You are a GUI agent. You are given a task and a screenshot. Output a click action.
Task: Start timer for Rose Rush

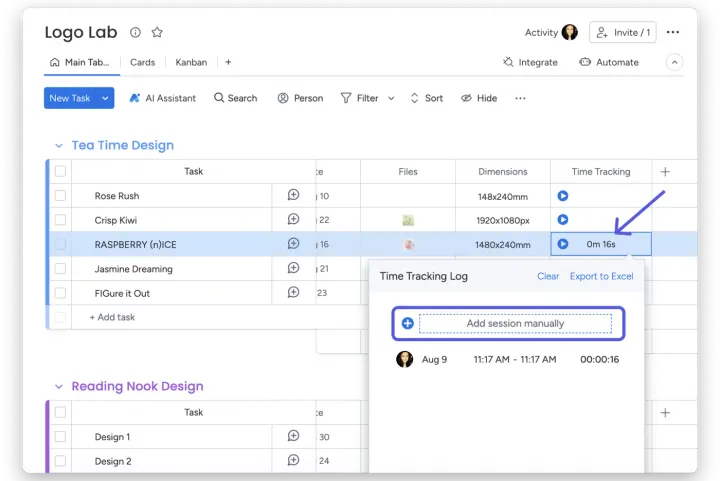pyautogui.click(x=562, y=196)
